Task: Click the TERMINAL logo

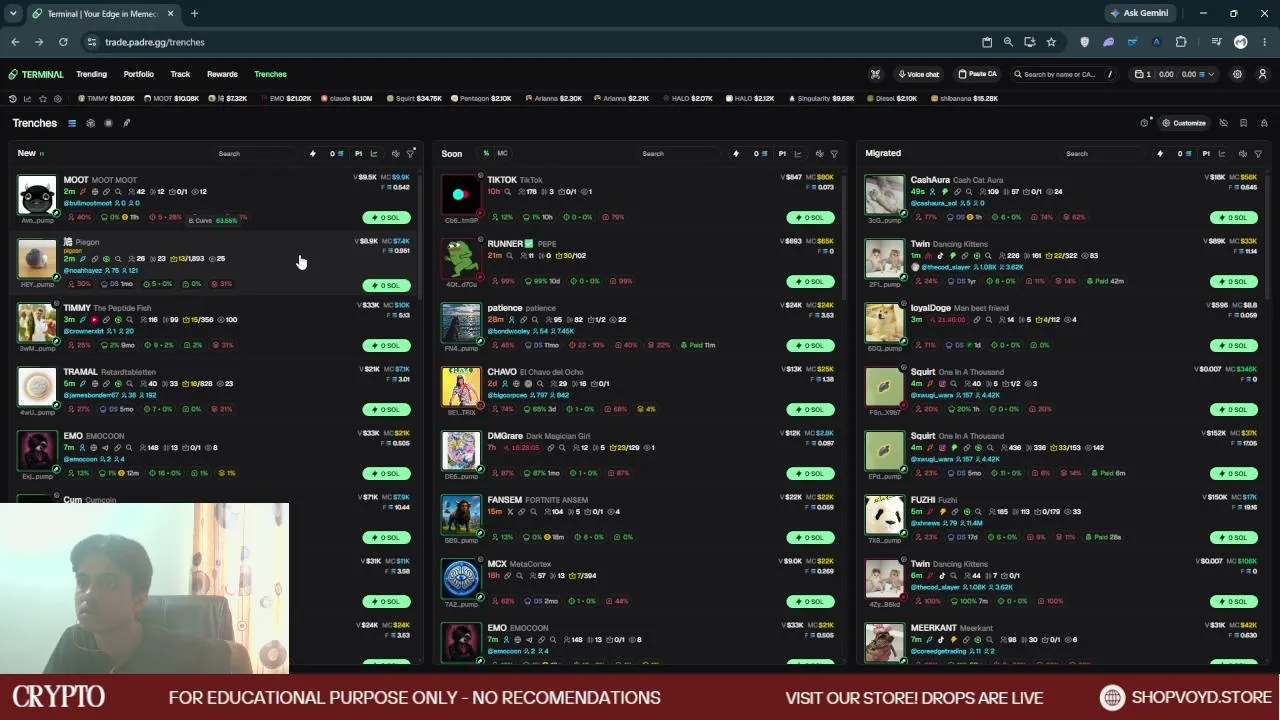Action: click(36, 74)
